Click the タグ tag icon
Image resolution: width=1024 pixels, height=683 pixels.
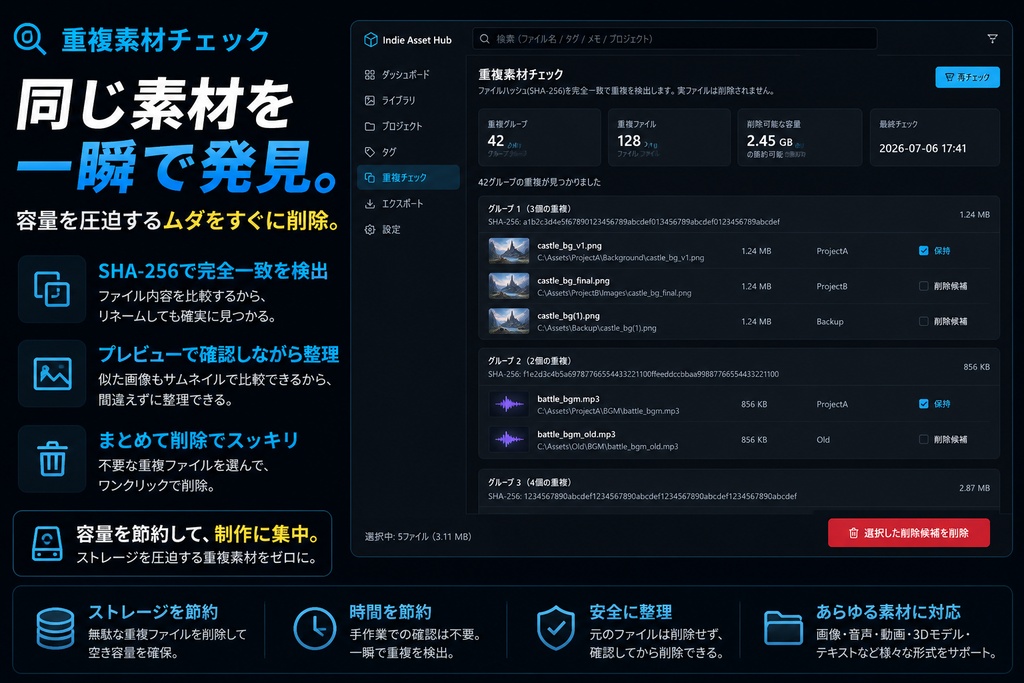[x=370, y=152]
